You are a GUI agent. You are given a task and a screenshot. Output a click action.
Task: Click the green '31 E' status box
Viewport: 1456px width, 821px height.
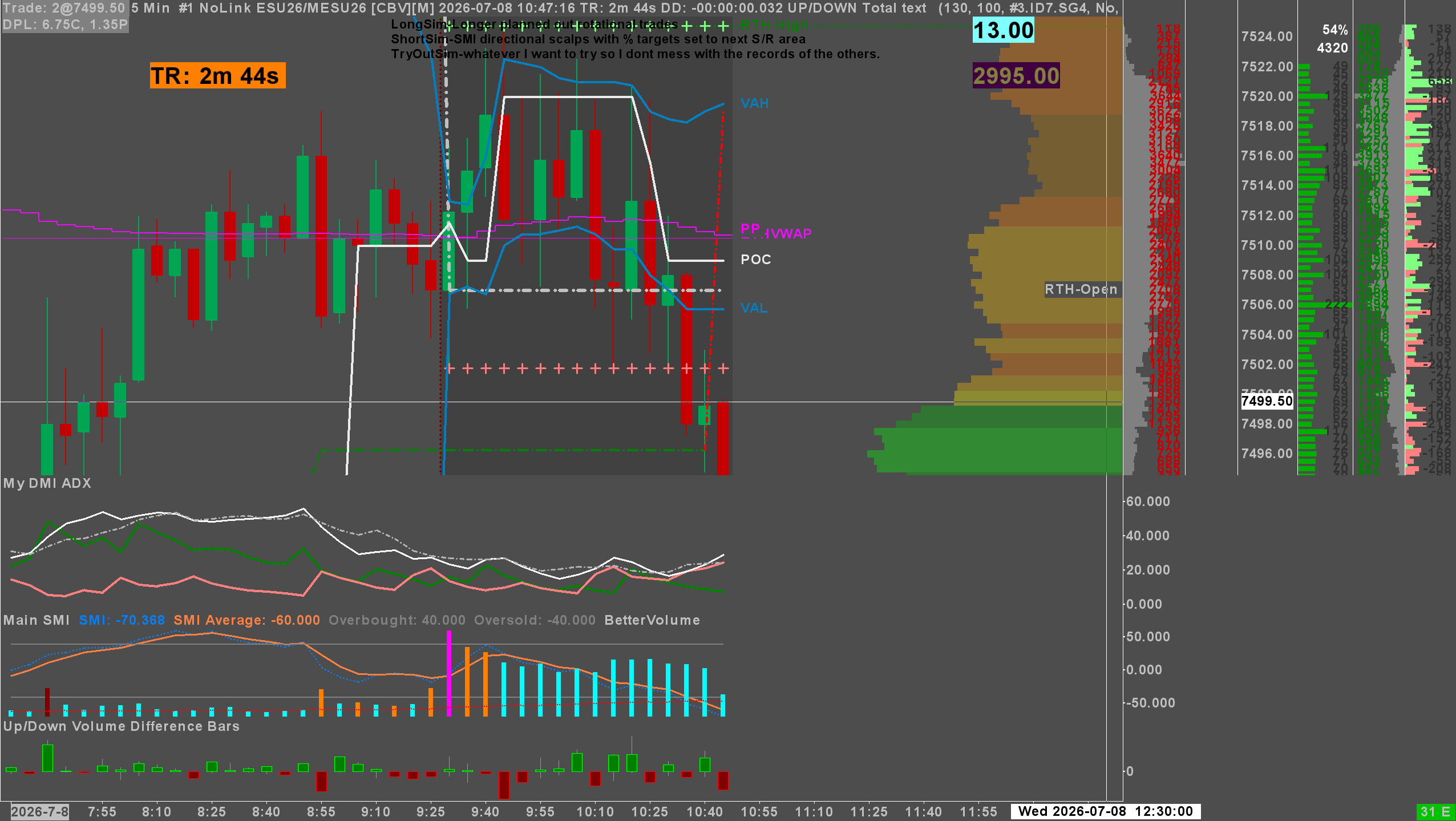(x=1435, y=811)
